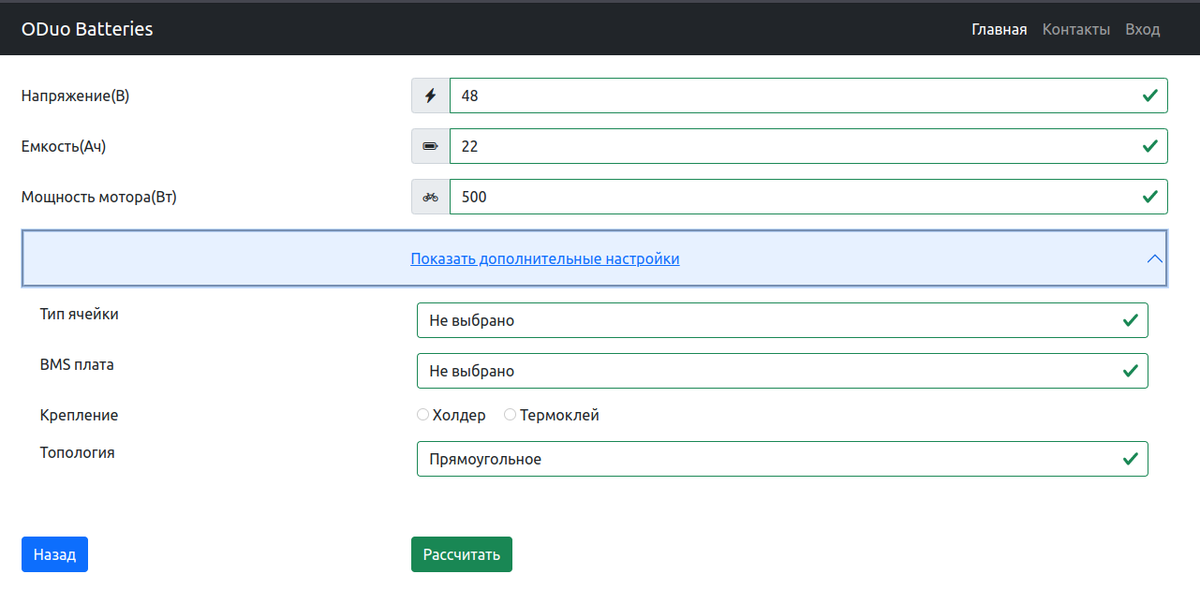
Task: Select the Холдер mounting option
Action: pos(422,413)
